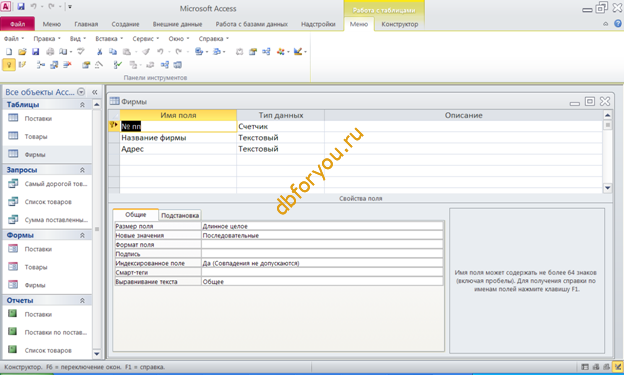Viewport: 624px width, 375px height.
Task: Click the Test Validation Rules green check icon
Action: tap(117, 65)
